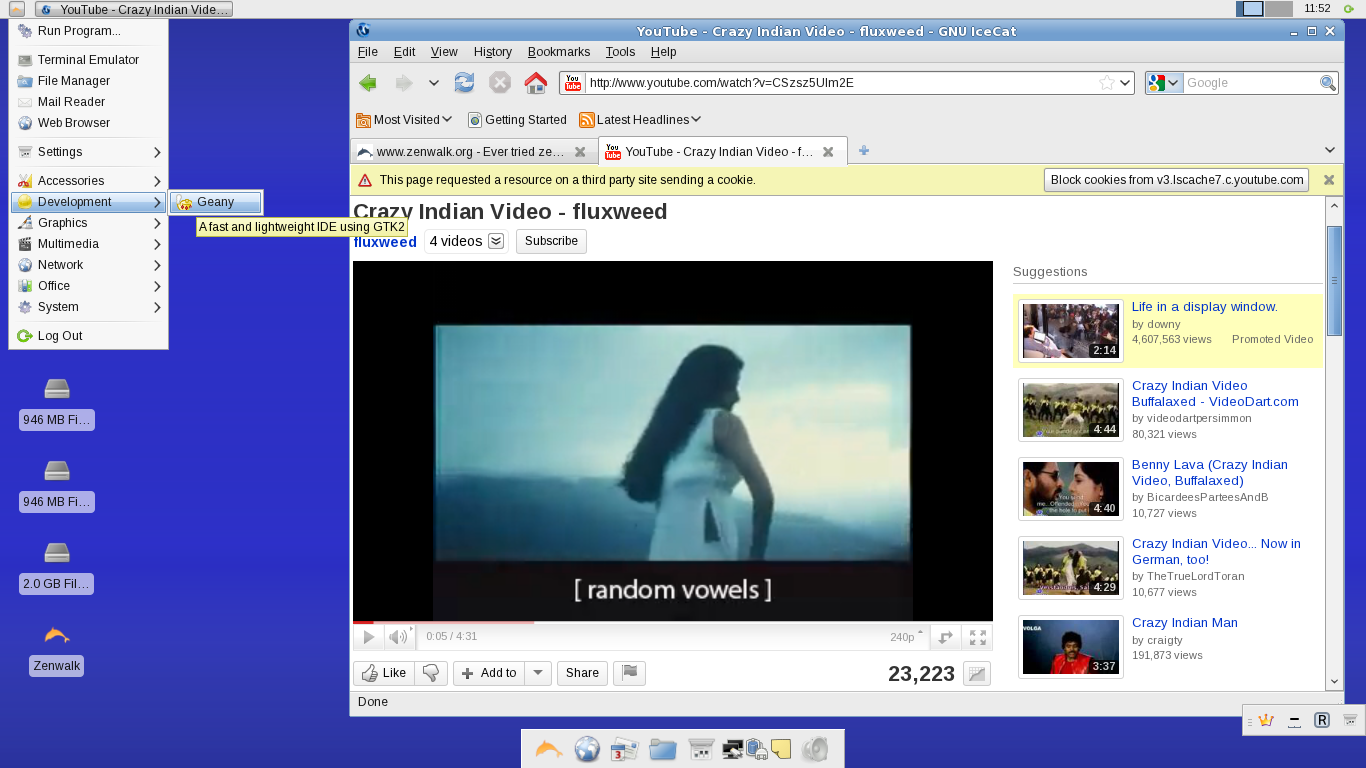The width and height of the screenshot is (1366, 768).
Task: Open the Add to dropdown arrow
Action: click(x=538, y=673)
